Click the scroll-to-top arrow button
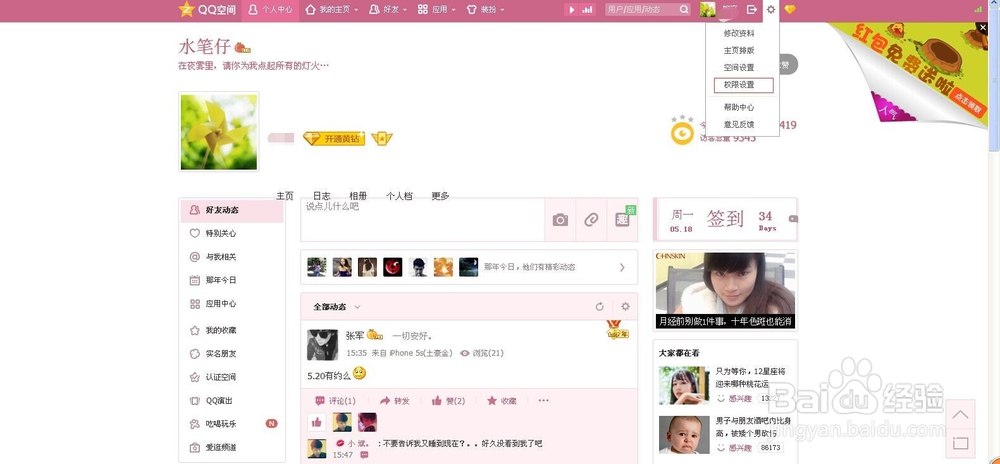 (x=960, y=415)
